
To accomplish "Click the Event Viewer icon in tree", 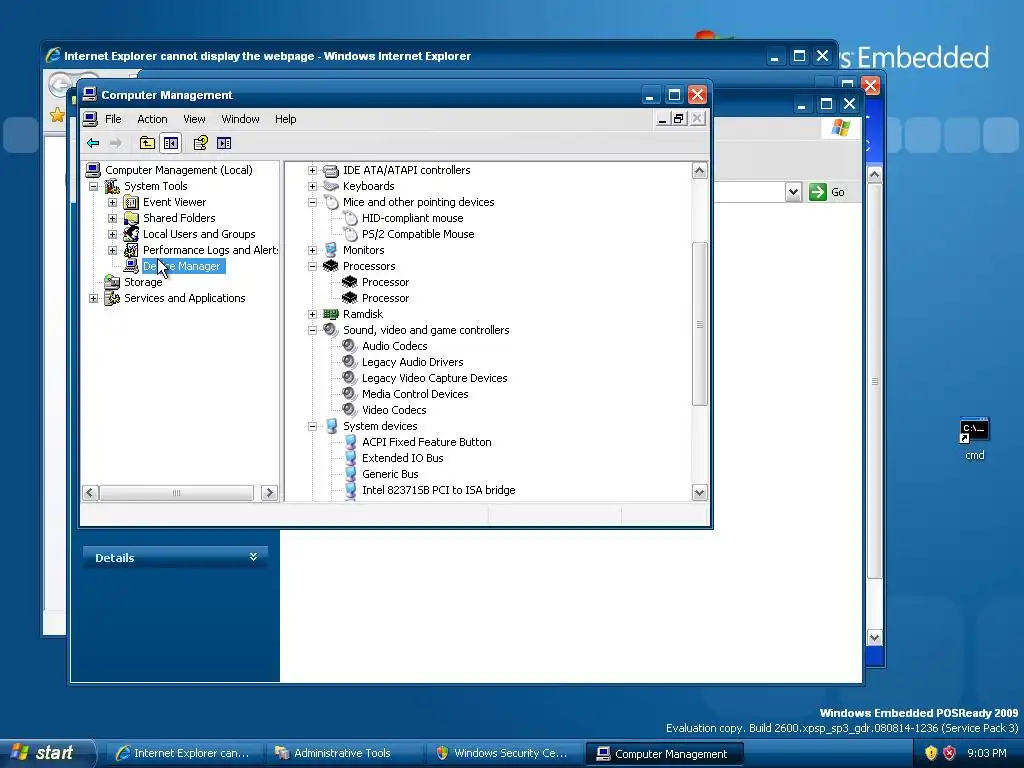I will point(131,202).
